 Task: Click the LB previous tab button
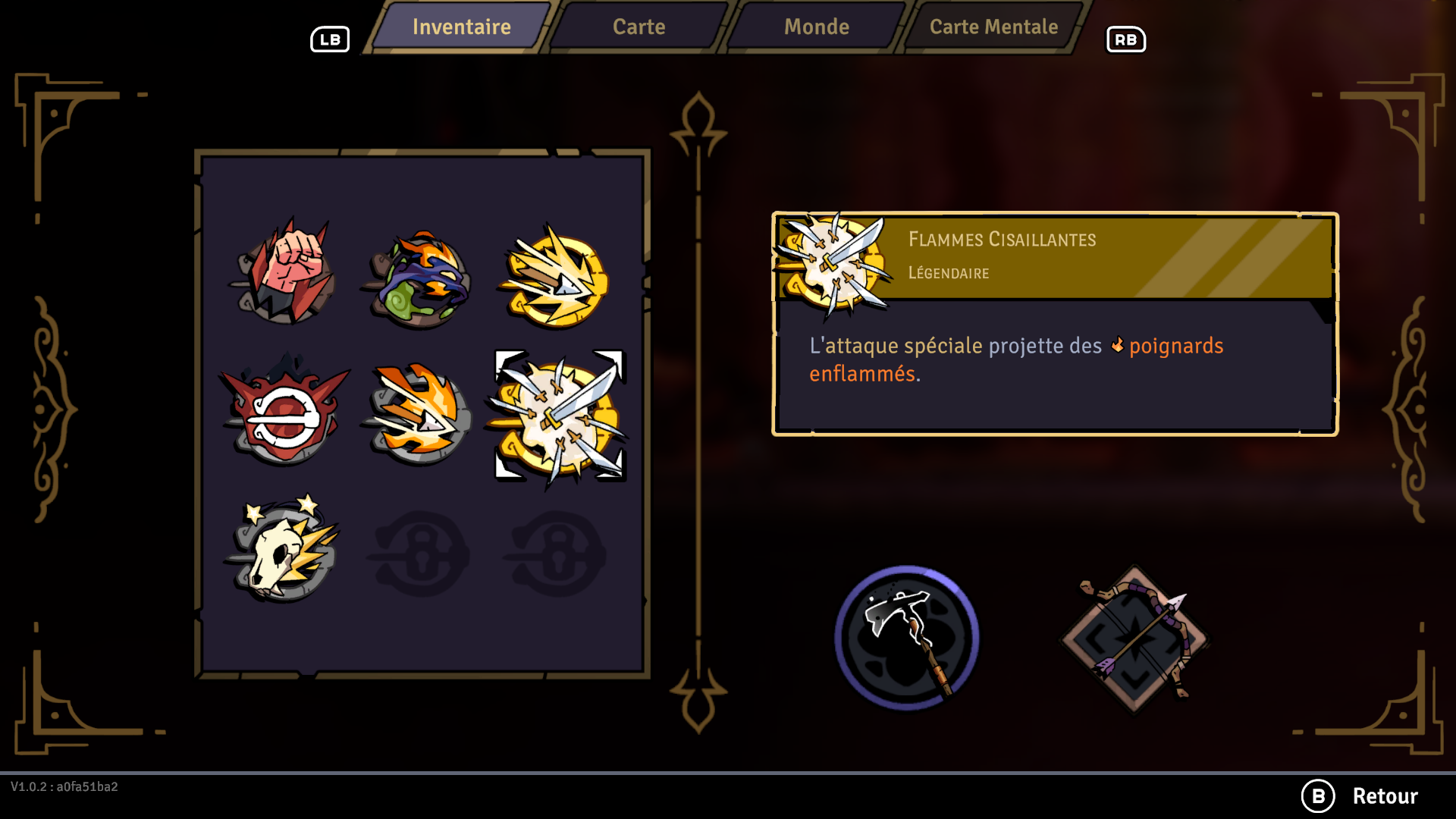[x=330, y=39]
